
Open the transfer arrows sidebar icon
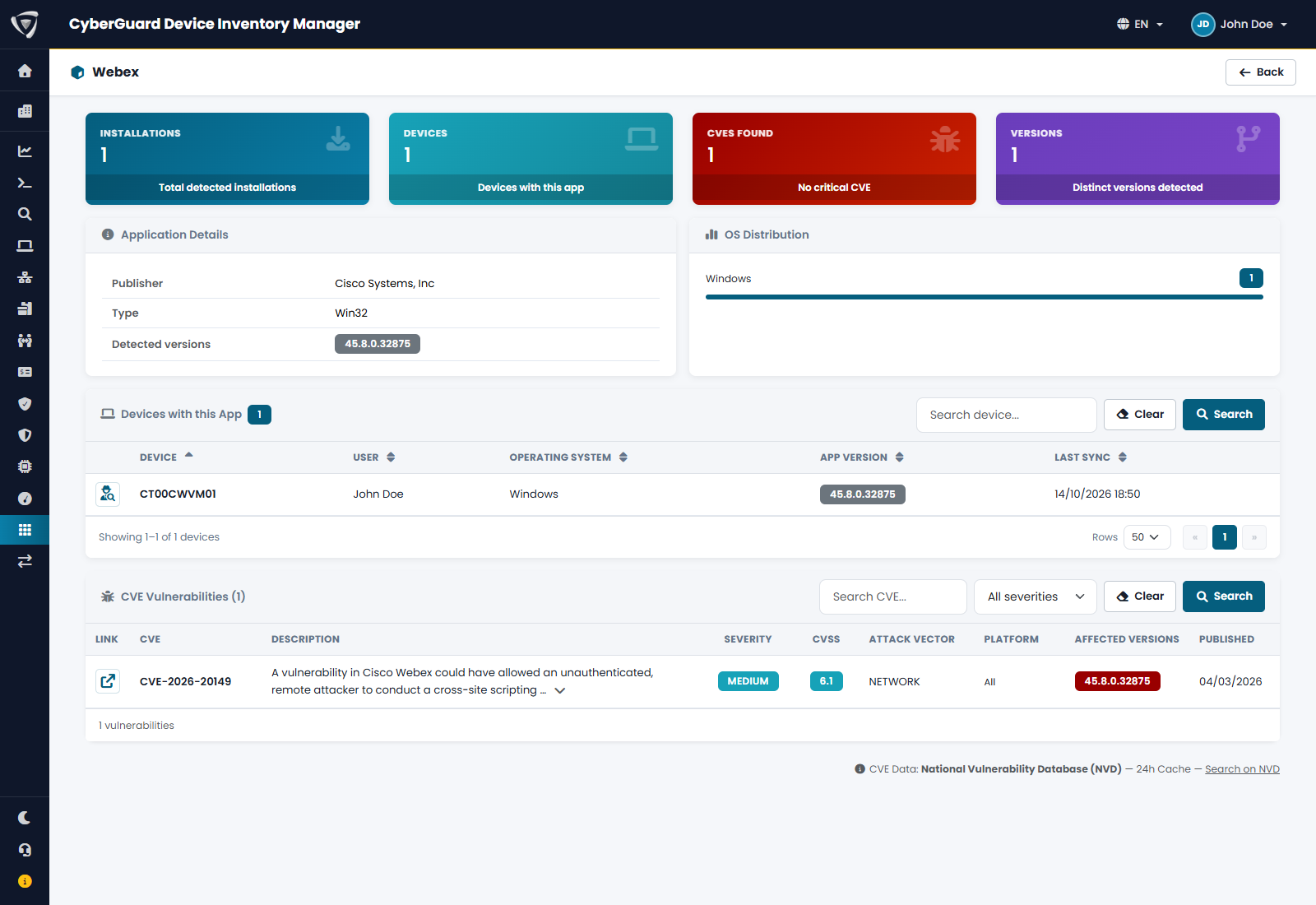tap(25, 561)
